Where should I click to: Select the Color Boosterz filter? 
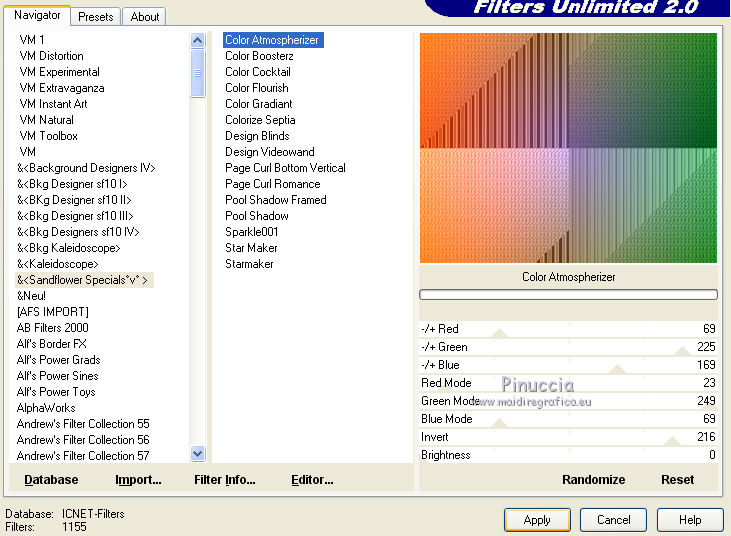click(x=259, y=56)
